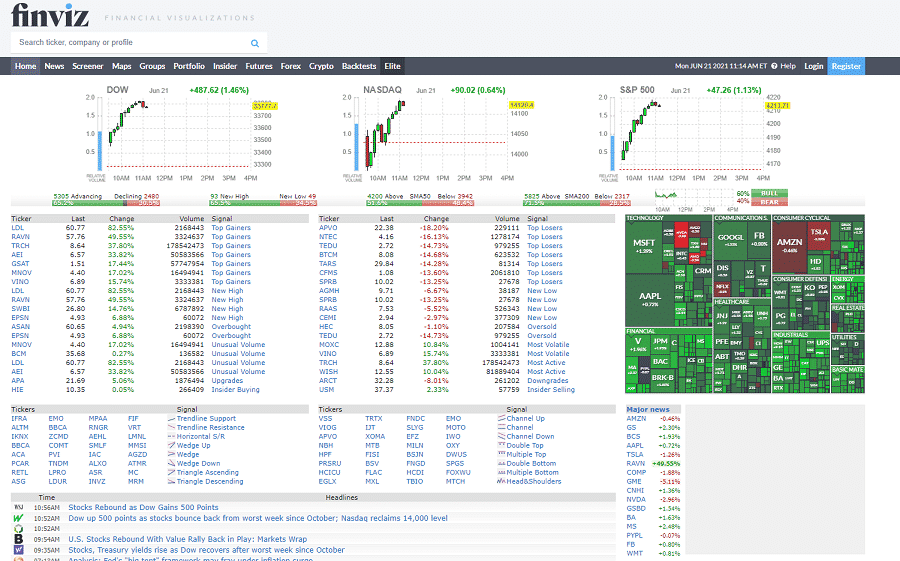
Task: Click the Major news heading link
Action: pos(647,409)
